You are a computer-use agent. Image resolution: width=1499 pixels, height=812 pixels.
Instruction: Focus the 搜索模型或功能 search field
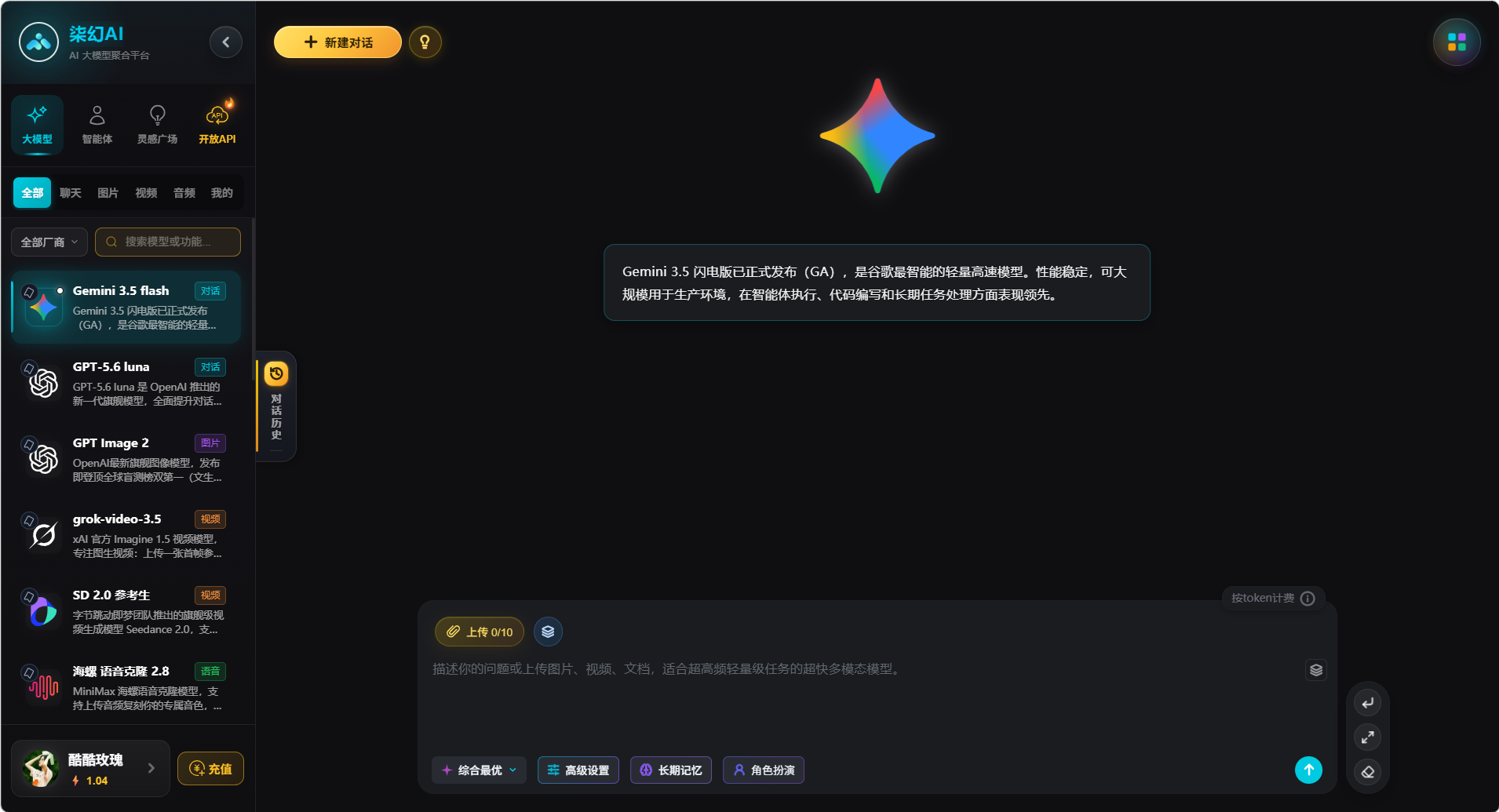click(168, 242)
